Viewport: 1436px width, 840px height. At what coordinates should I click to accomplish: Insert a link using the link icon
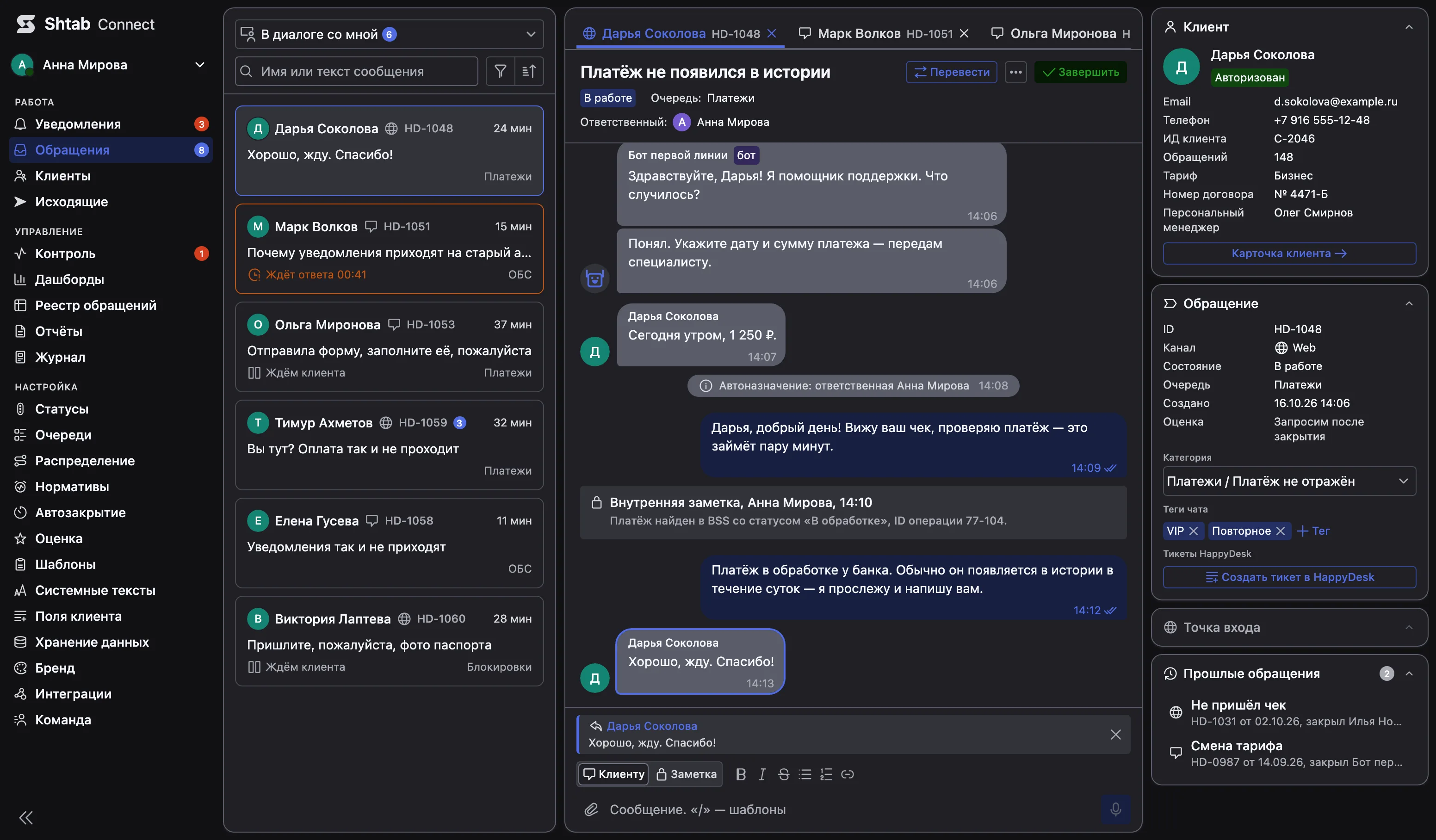[x=848, y=774]
